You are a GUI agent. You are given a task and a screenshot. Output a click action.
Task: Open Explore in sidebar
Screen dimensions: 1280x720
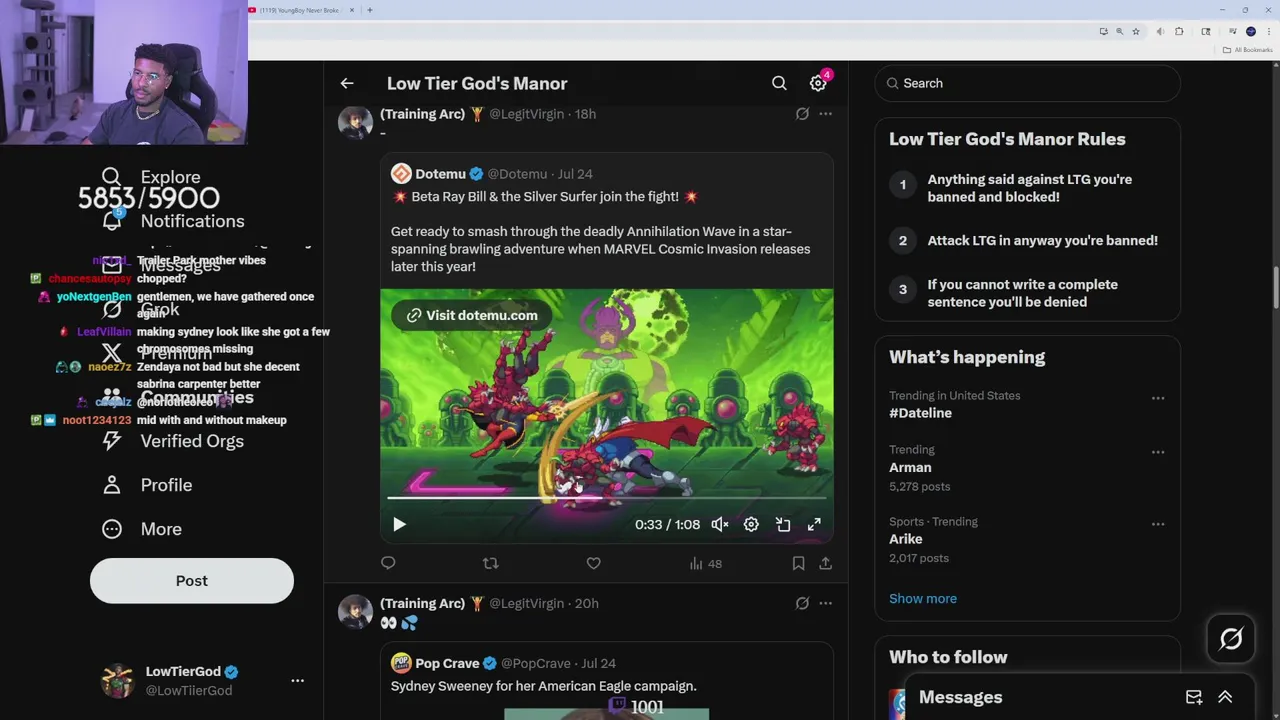pos(152,177)
